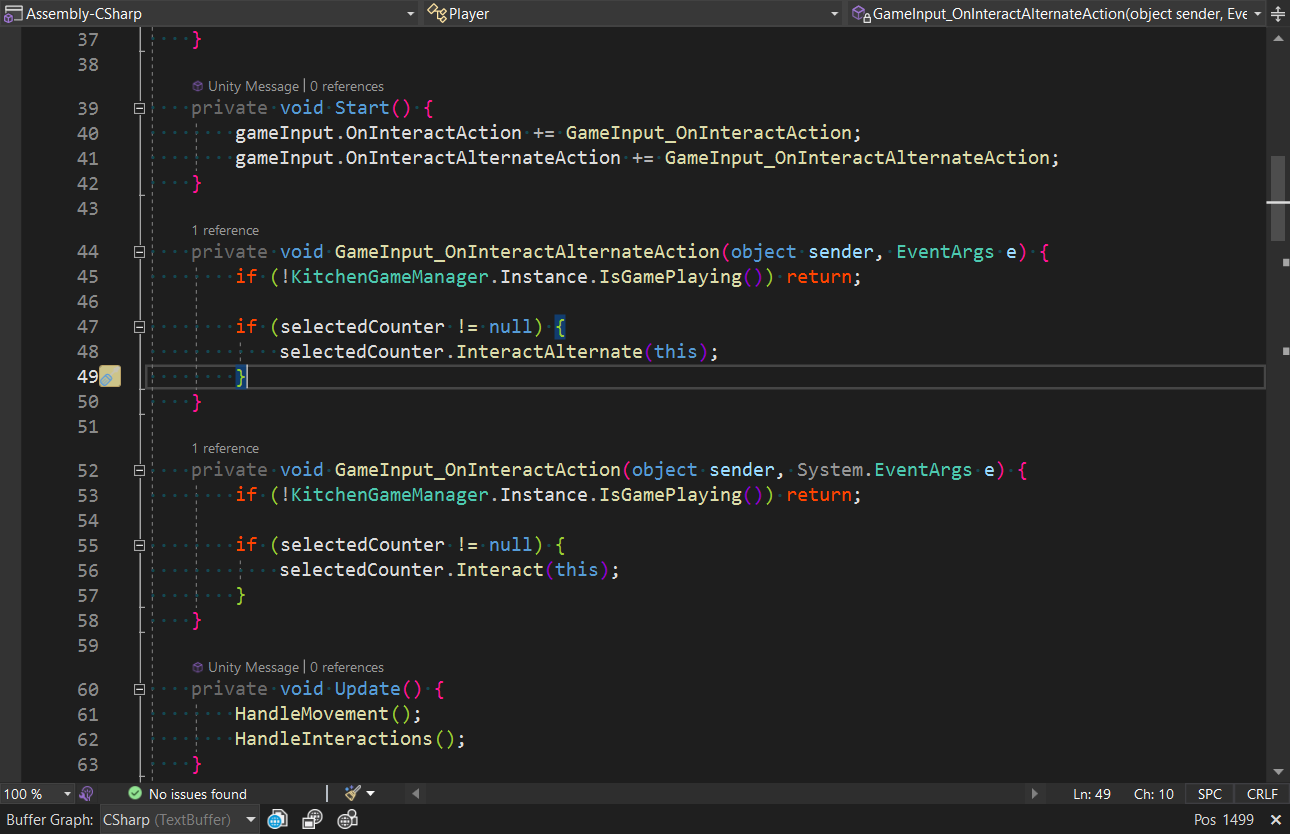Click 'System' in EventArgs on line 52
Screen dimensions: 1290x834
[x=830, y=470]
